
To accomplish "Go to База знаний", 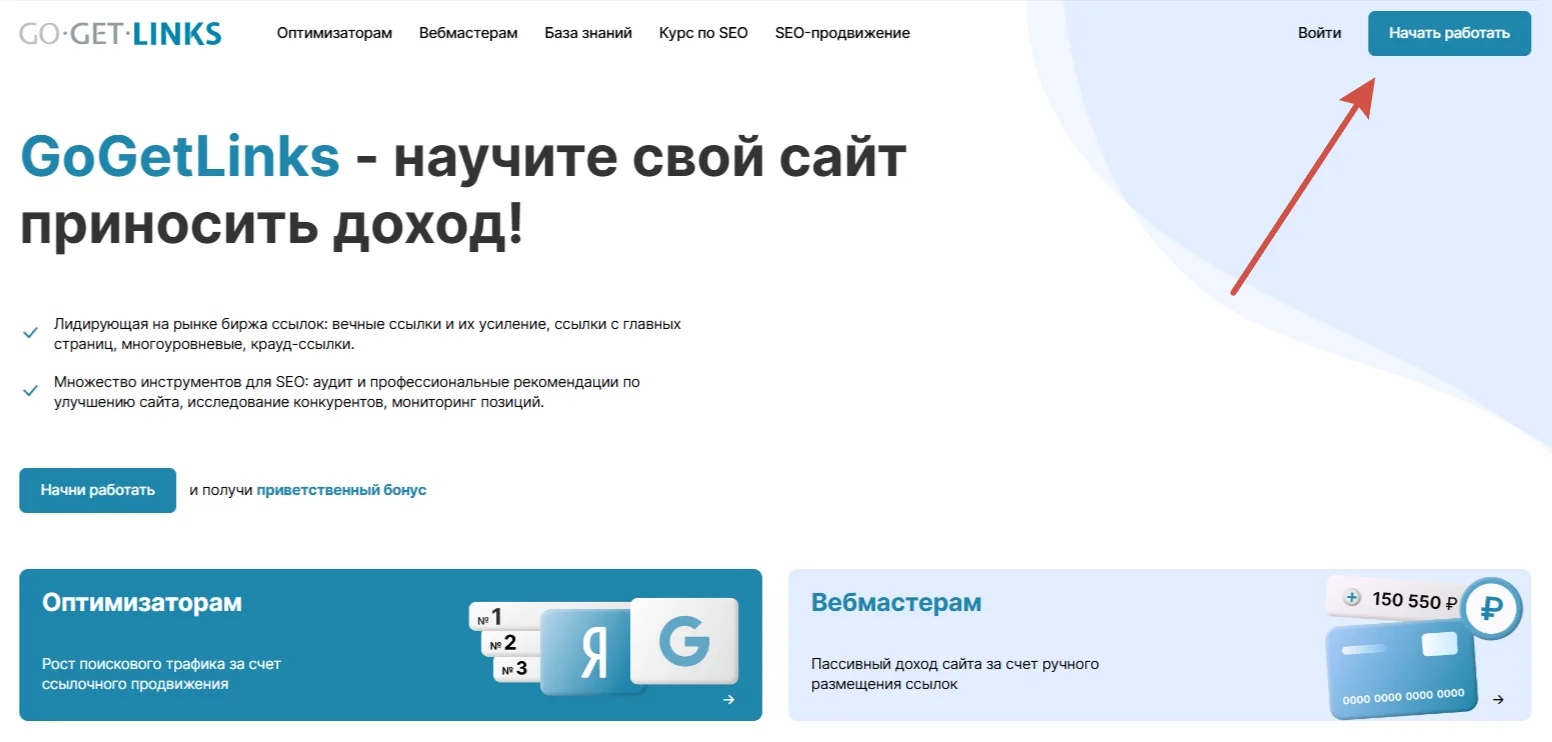I will [x=588, y=33].
